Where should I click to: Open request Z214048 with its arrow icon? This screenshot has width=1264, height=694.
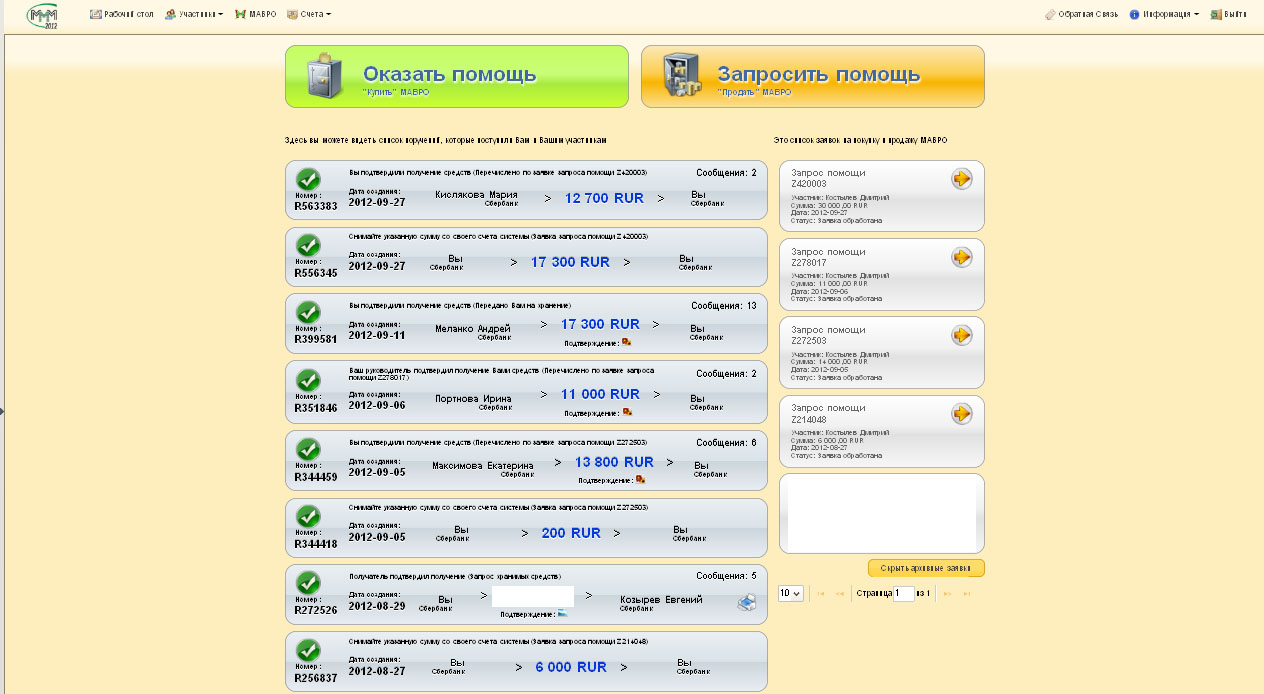pos(962,413)
